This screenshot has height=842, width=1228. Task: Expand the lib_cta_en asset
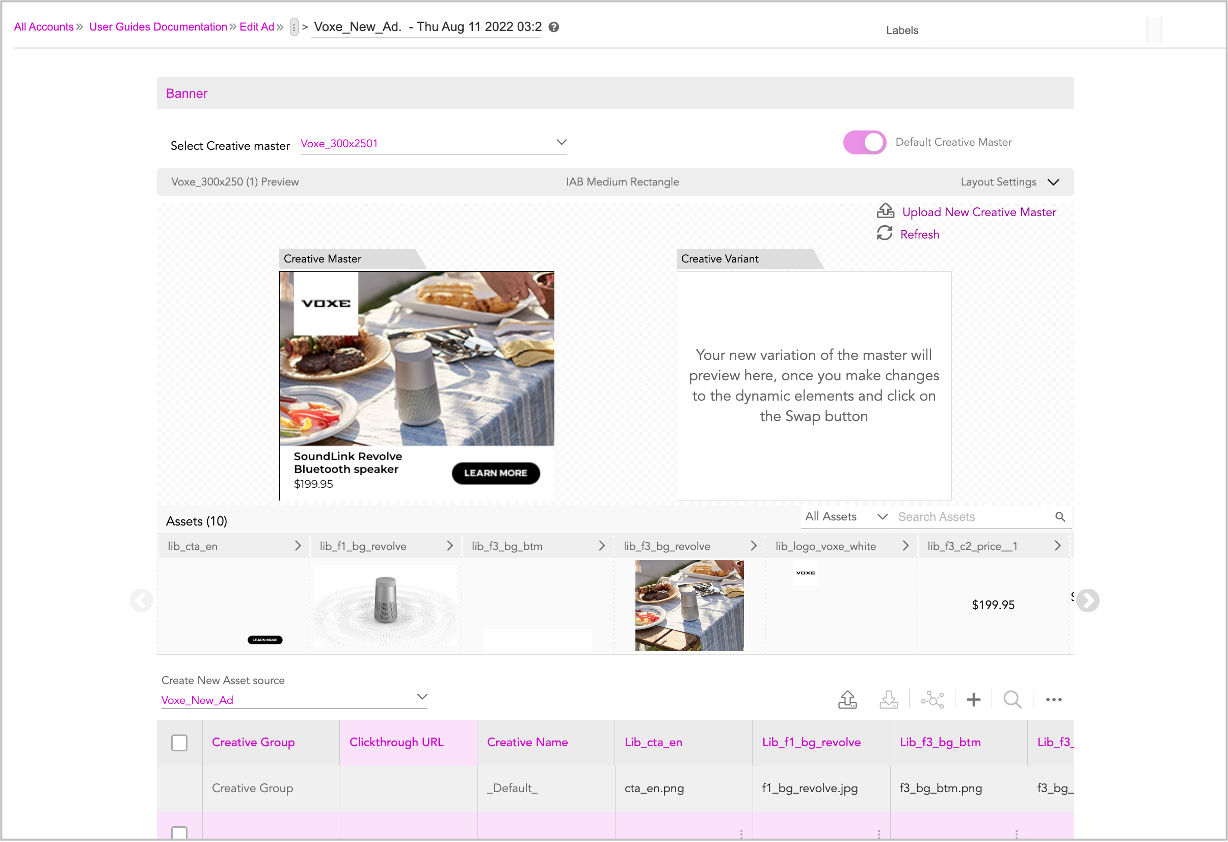tap(298, 546)
